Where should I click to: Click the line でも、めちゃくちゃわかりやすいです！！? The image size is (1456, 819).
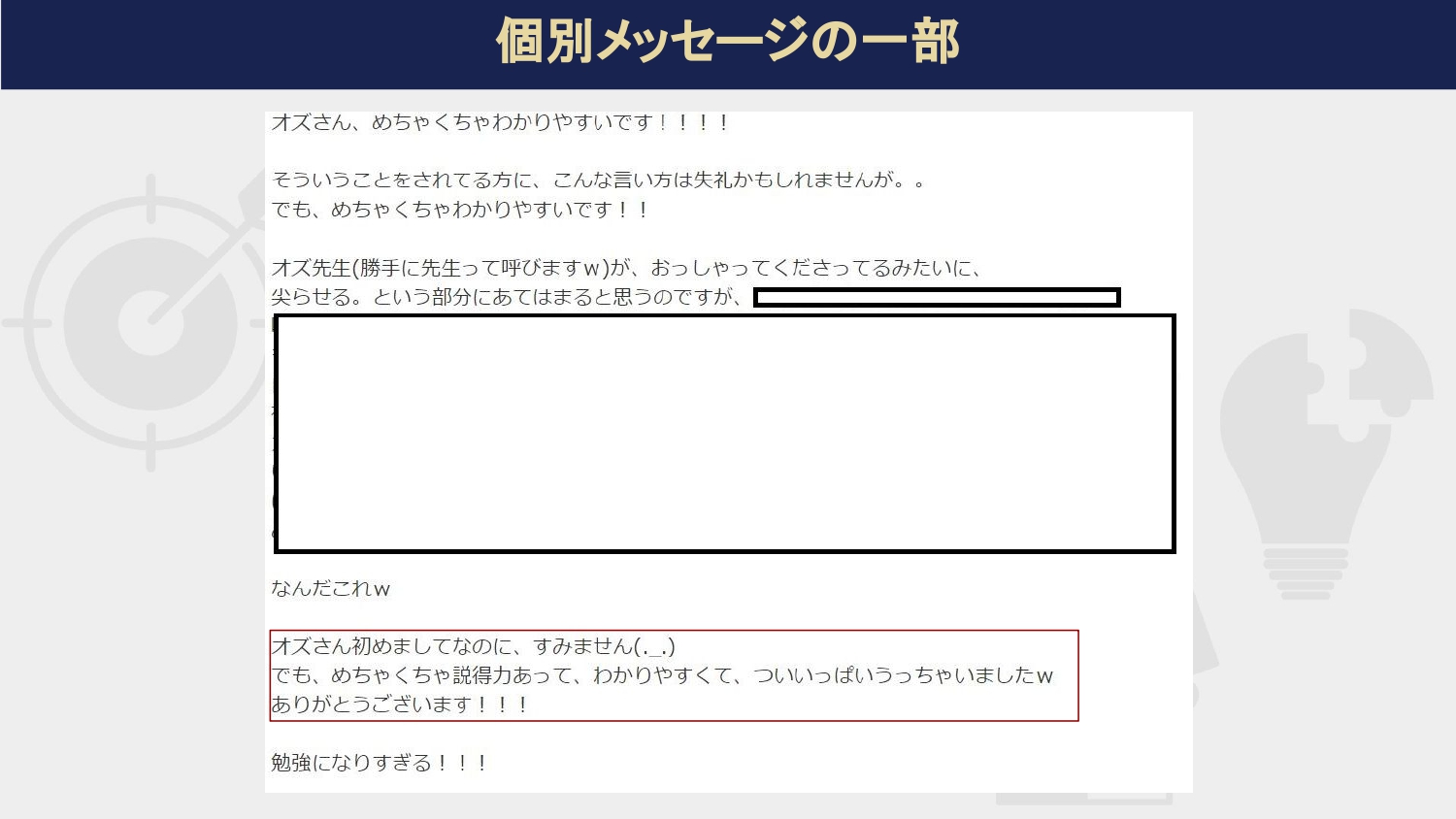click(460, 210)
